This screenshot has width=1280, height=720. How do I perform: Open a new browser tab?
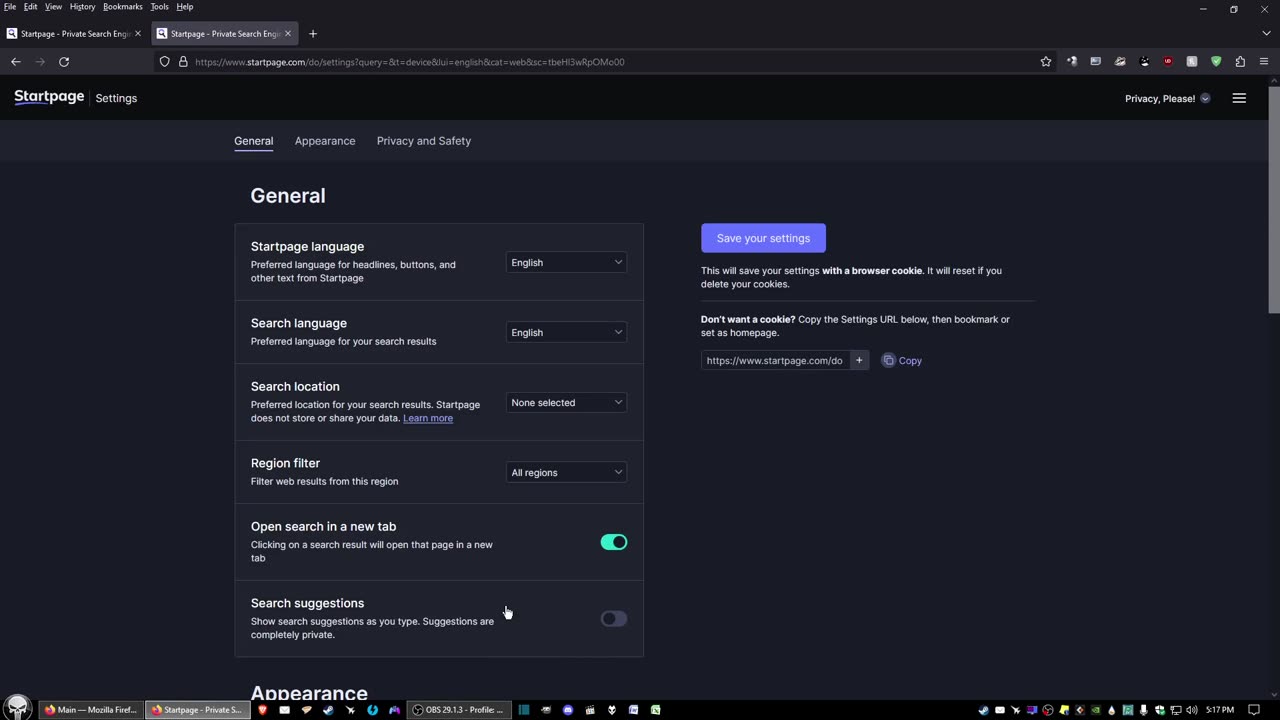313,33
